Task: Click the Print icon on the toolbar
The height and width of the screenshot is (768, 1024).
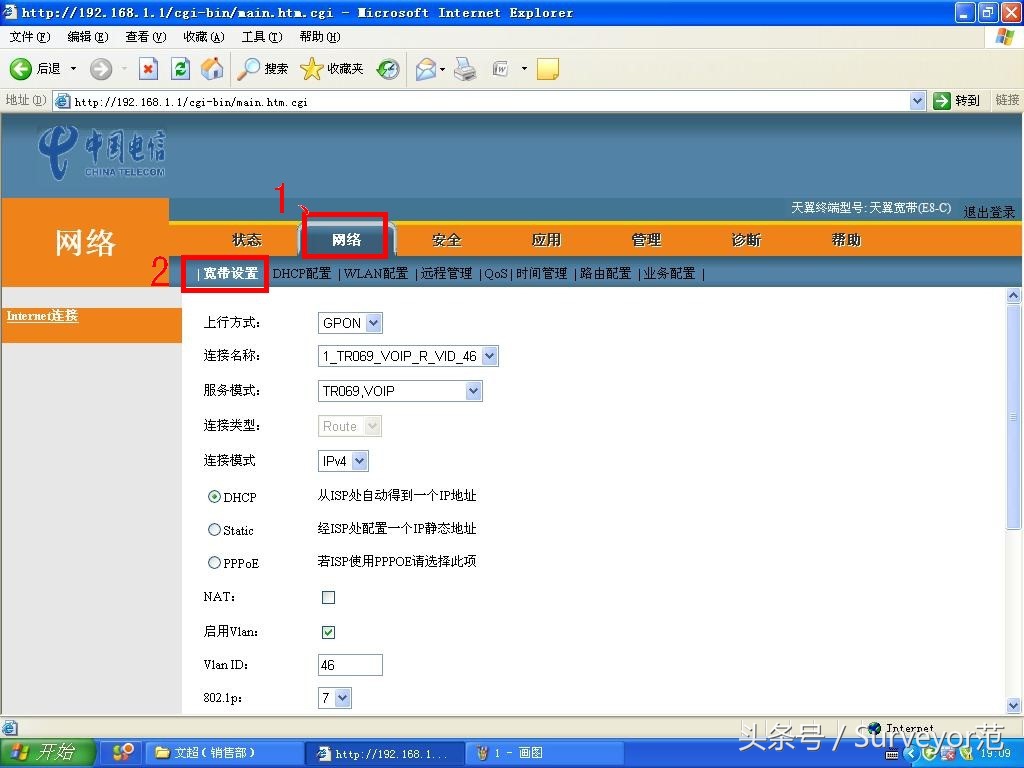Action: click(x=464, y=69)
